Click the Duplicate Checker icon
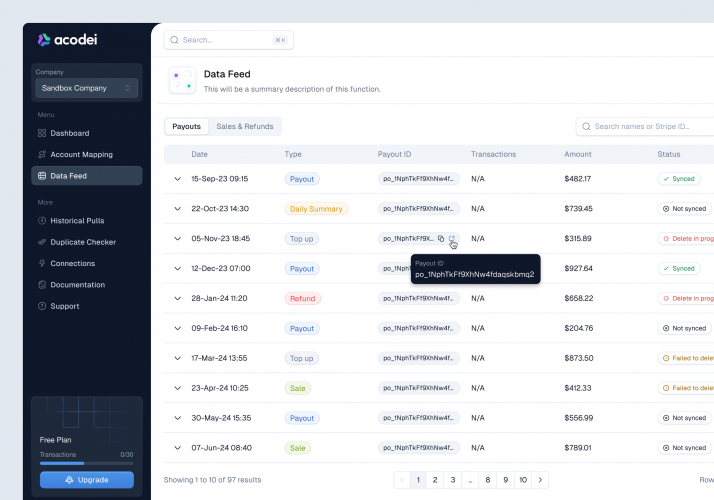Image resolution: width=714 pixels, height=500 pixels. pyautogui.click(x=42, y=242)
